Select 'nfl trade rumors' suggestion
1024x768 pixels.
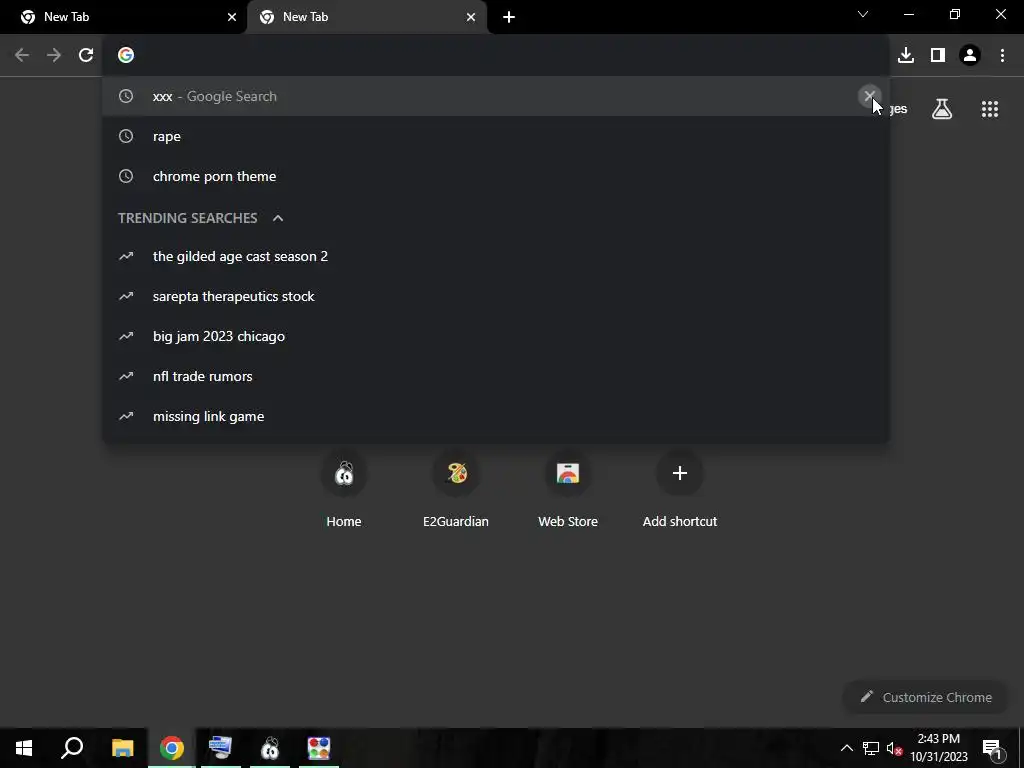click(x=496, y=376)
